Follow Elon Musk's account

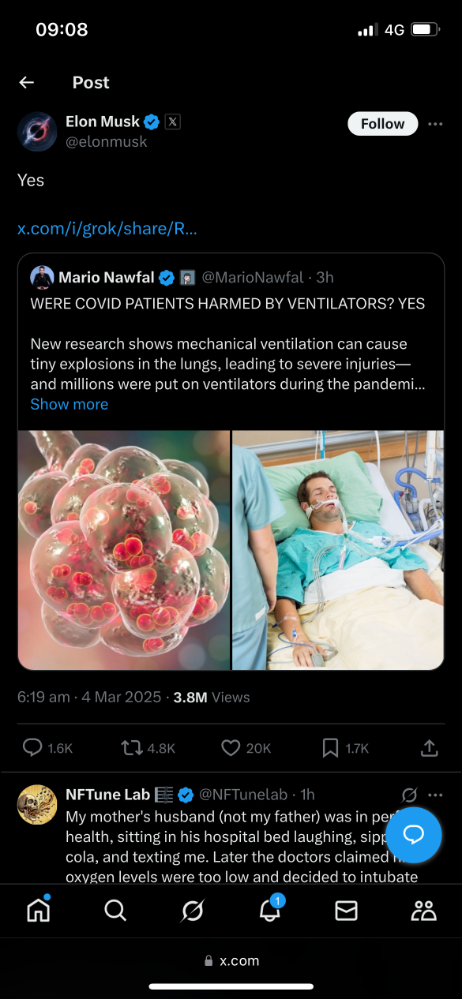tap(382, 124)
